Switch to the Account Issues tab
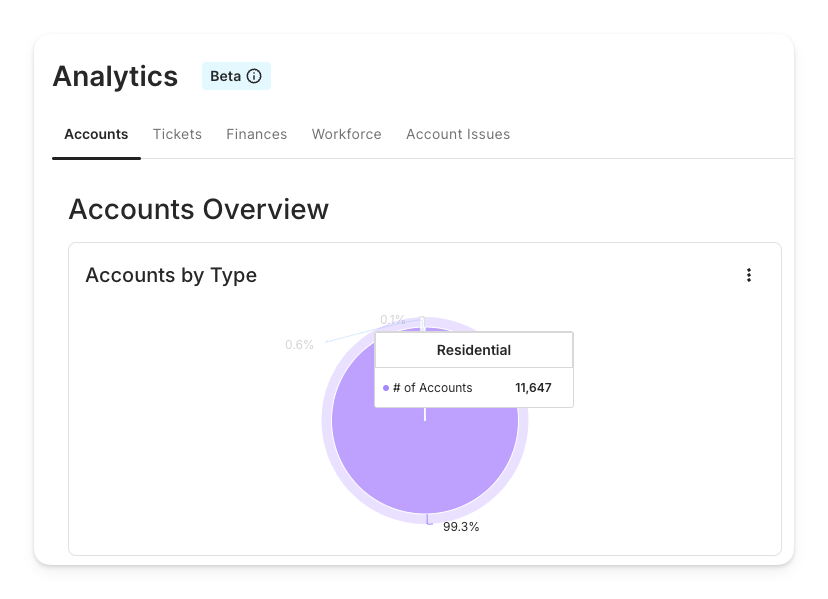The height and width of the screenshot is (599, 828). [x=458, y=134]
